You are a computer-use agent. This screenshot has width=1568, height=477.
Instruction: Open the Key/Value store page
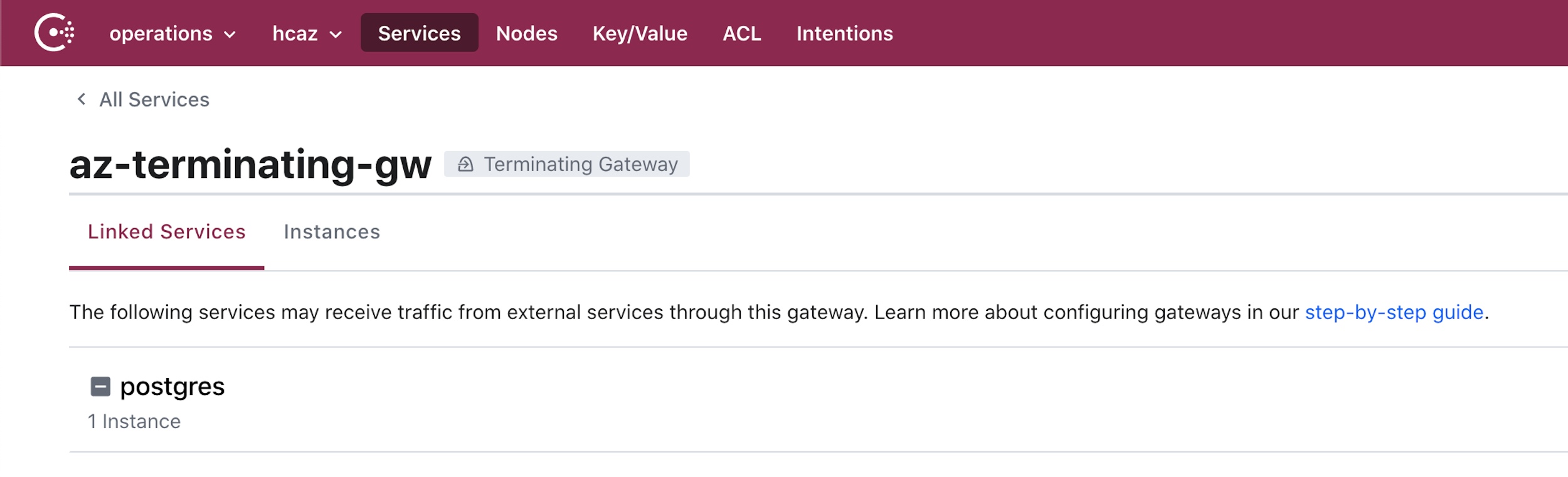click(x=640, y=33)
